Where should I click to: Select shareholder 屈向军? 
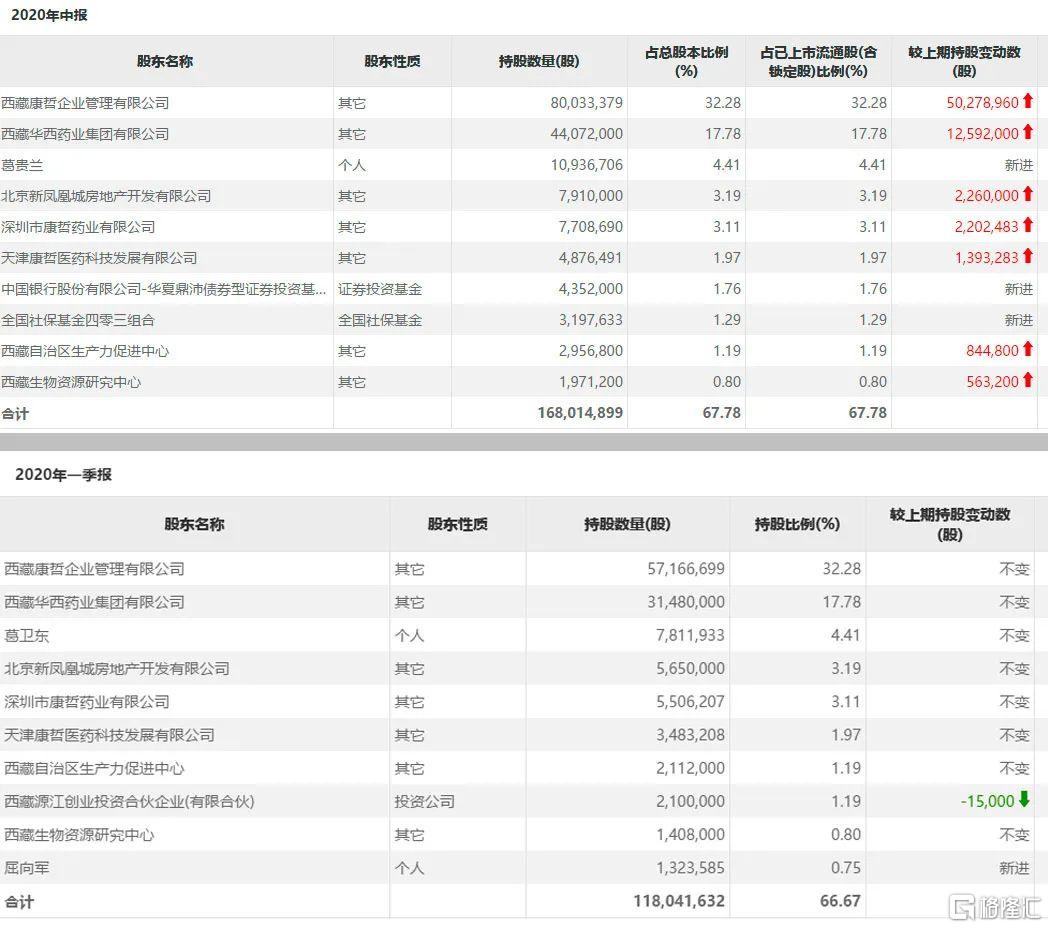(27, 868)
